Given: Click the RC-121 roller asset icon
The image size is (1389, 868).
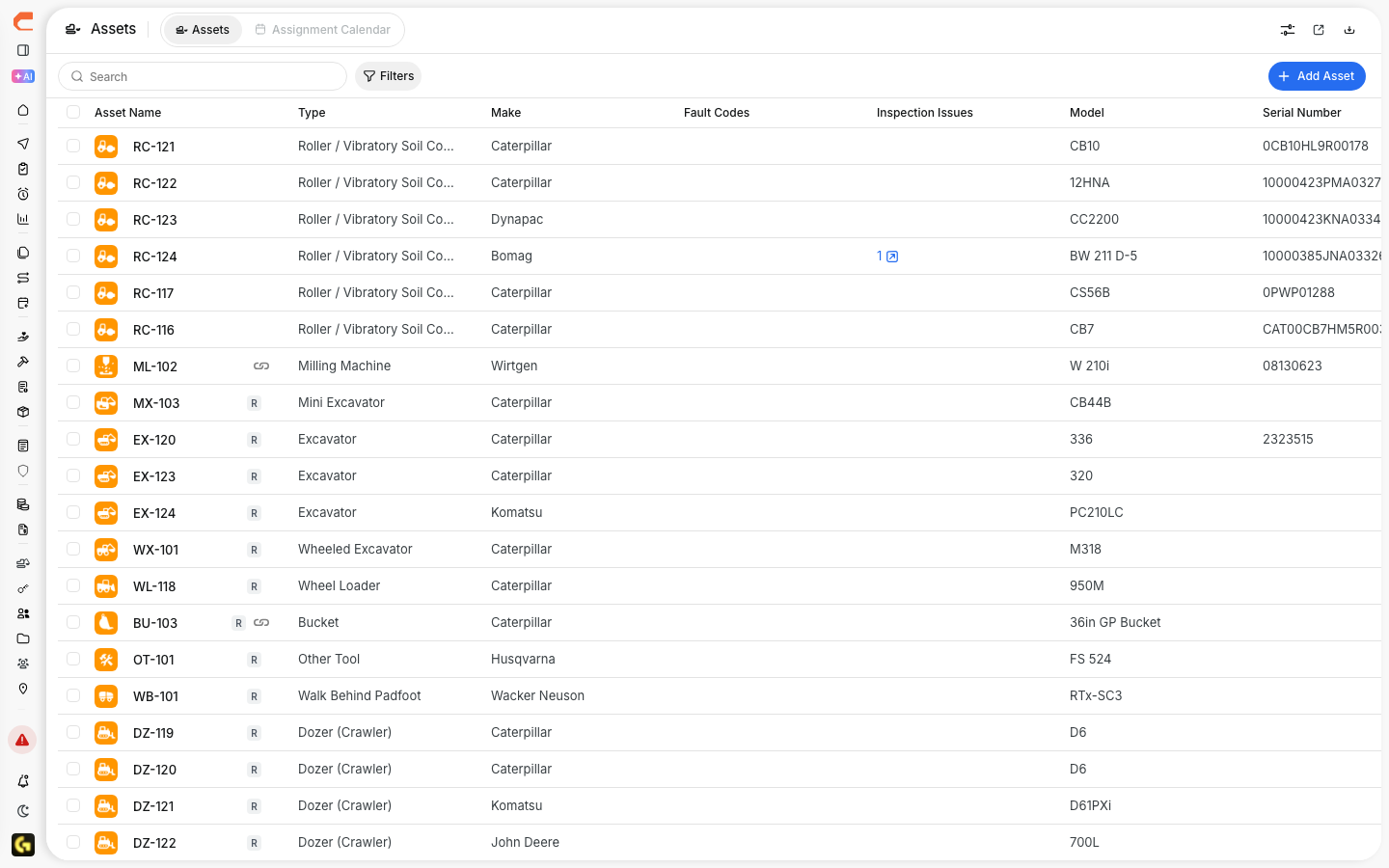Looking at the screenshot, I should 106,147.
